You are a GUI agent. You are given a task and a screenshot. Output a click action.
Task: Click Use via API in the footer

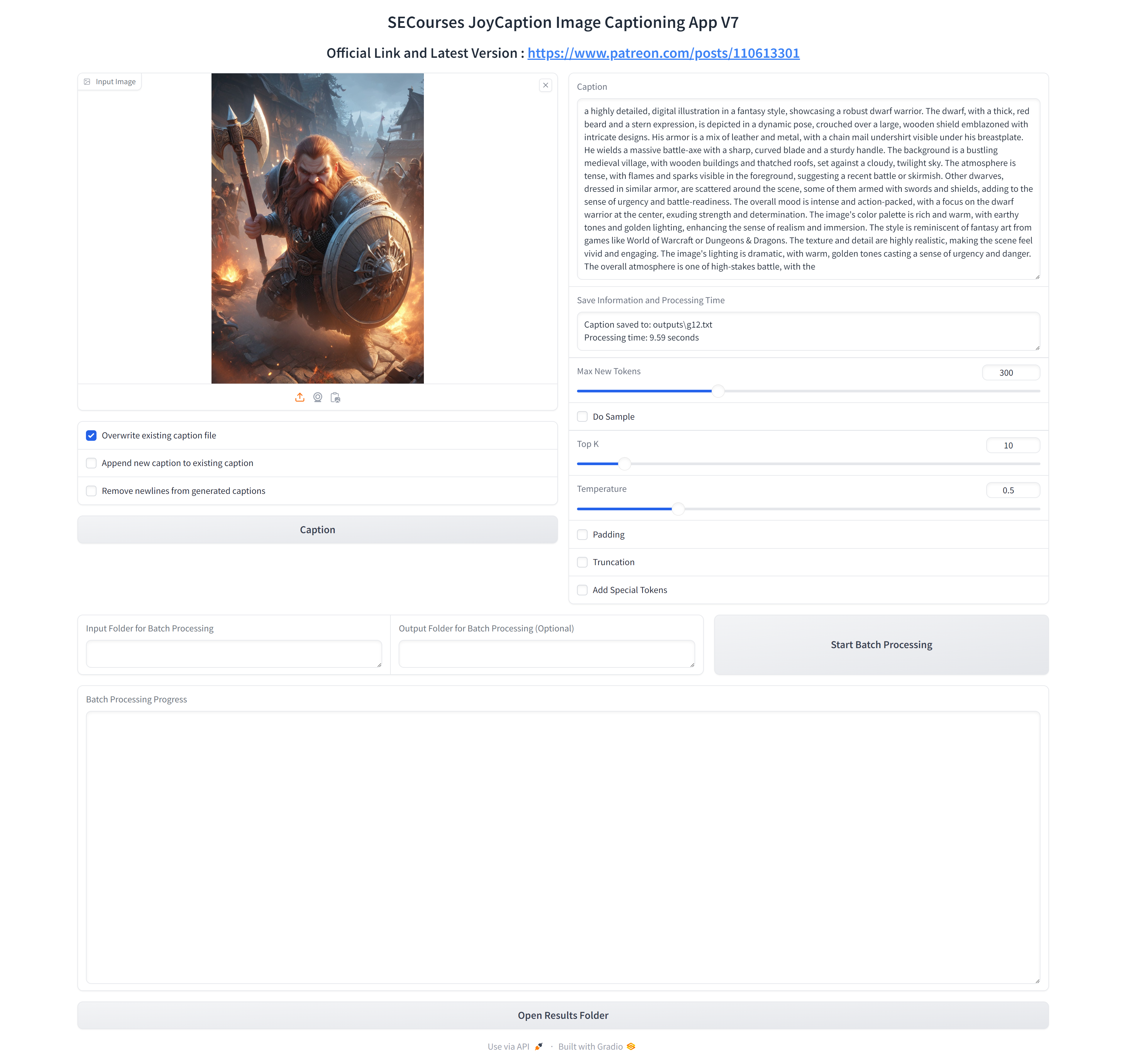point(508,1046)
